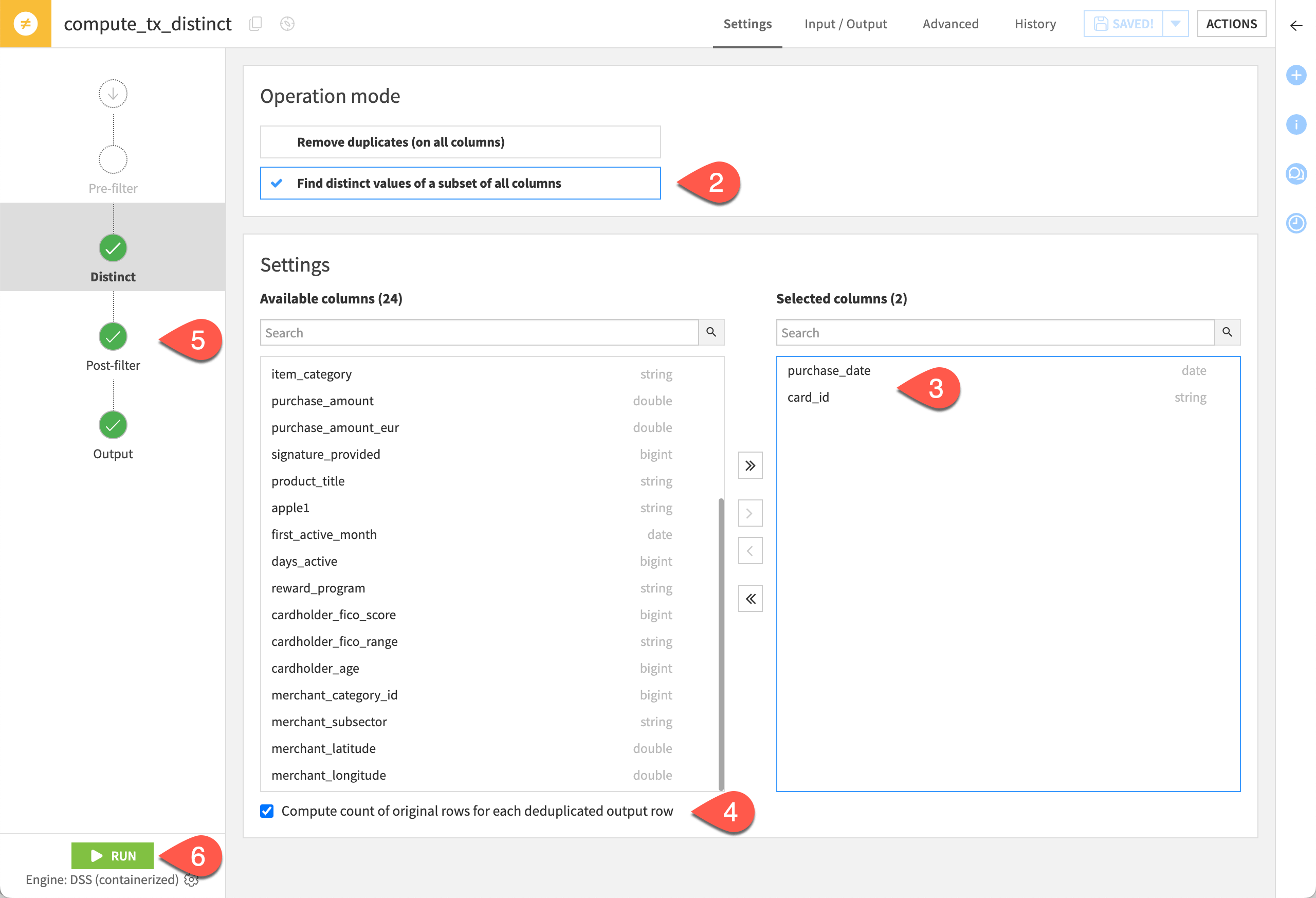Open the info panel on the right sidebar
Screen dimensions: 1316x898
[1296, 124]
